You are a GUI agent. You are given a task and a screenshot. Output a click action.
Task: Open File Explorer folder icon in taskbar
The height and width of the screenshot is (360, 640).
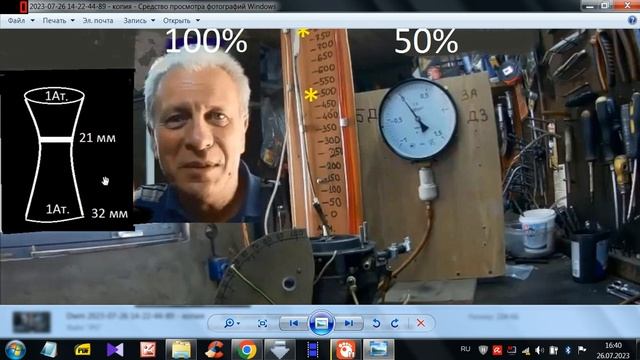pos(181,350)
